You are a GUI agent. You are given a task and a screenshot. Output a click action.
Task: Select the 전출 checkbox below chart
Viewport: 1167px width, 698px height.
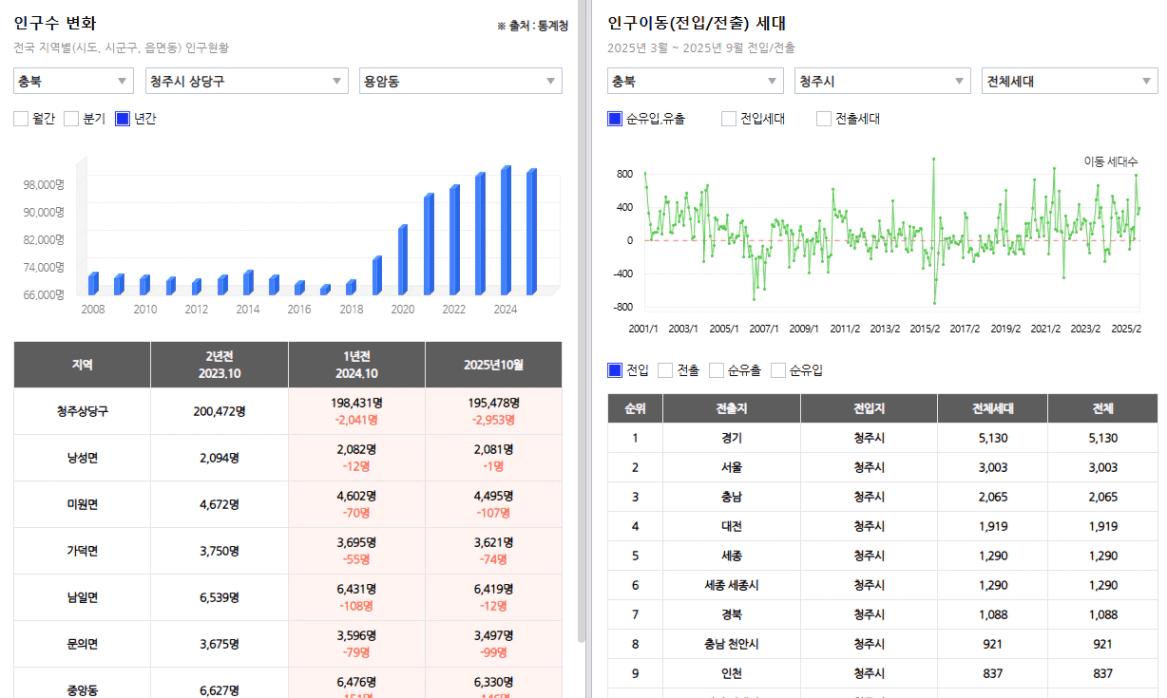tap(665, 371)
